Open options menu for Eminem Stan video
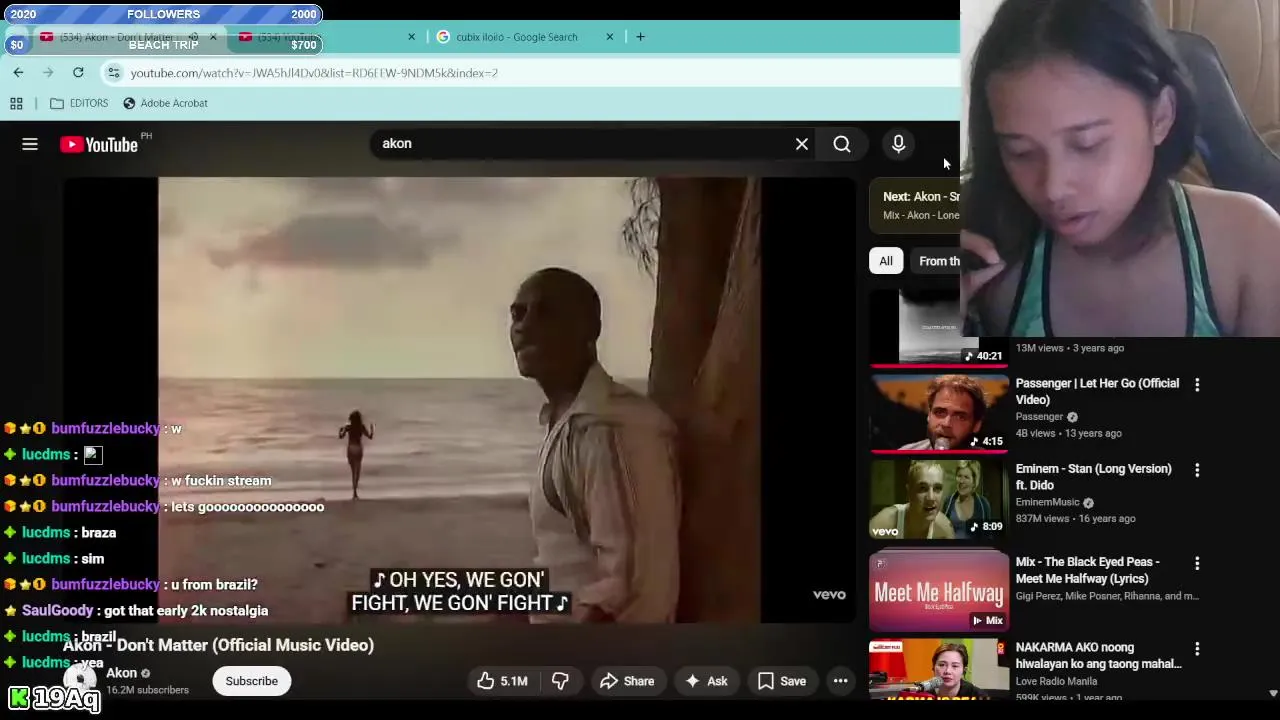 (x=1197, y=470)
